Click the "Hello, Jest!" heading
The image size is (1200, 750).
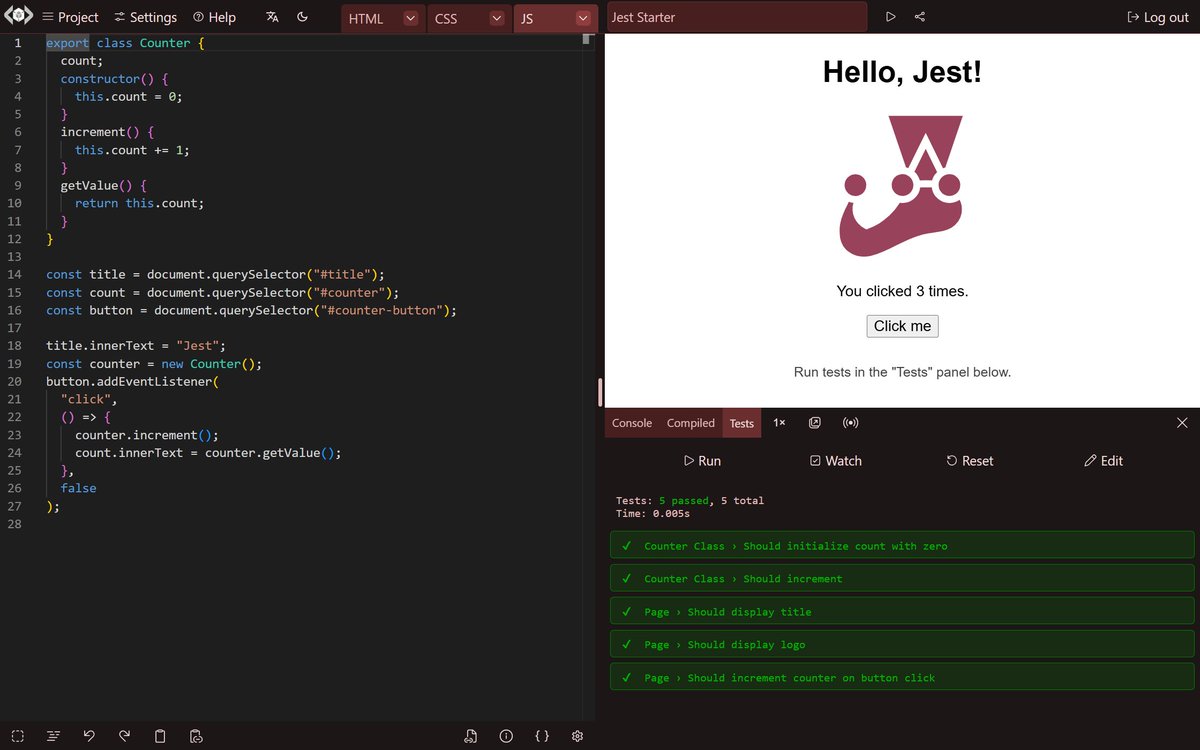902,72
